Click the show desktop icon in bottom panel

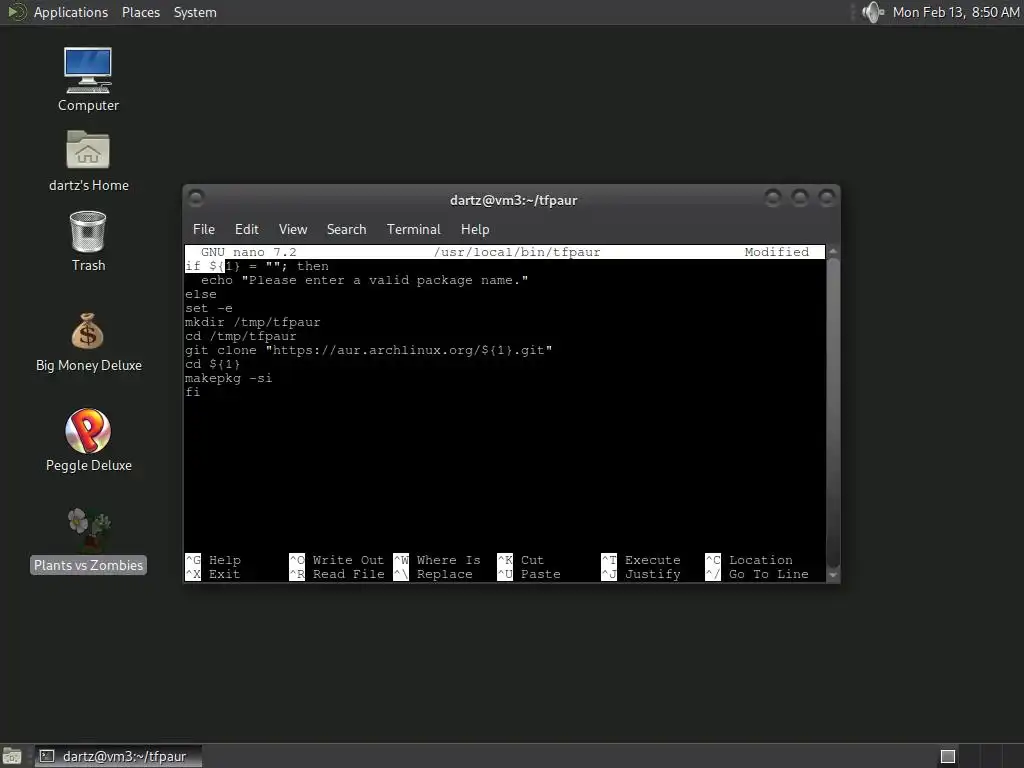click(12, 756)
